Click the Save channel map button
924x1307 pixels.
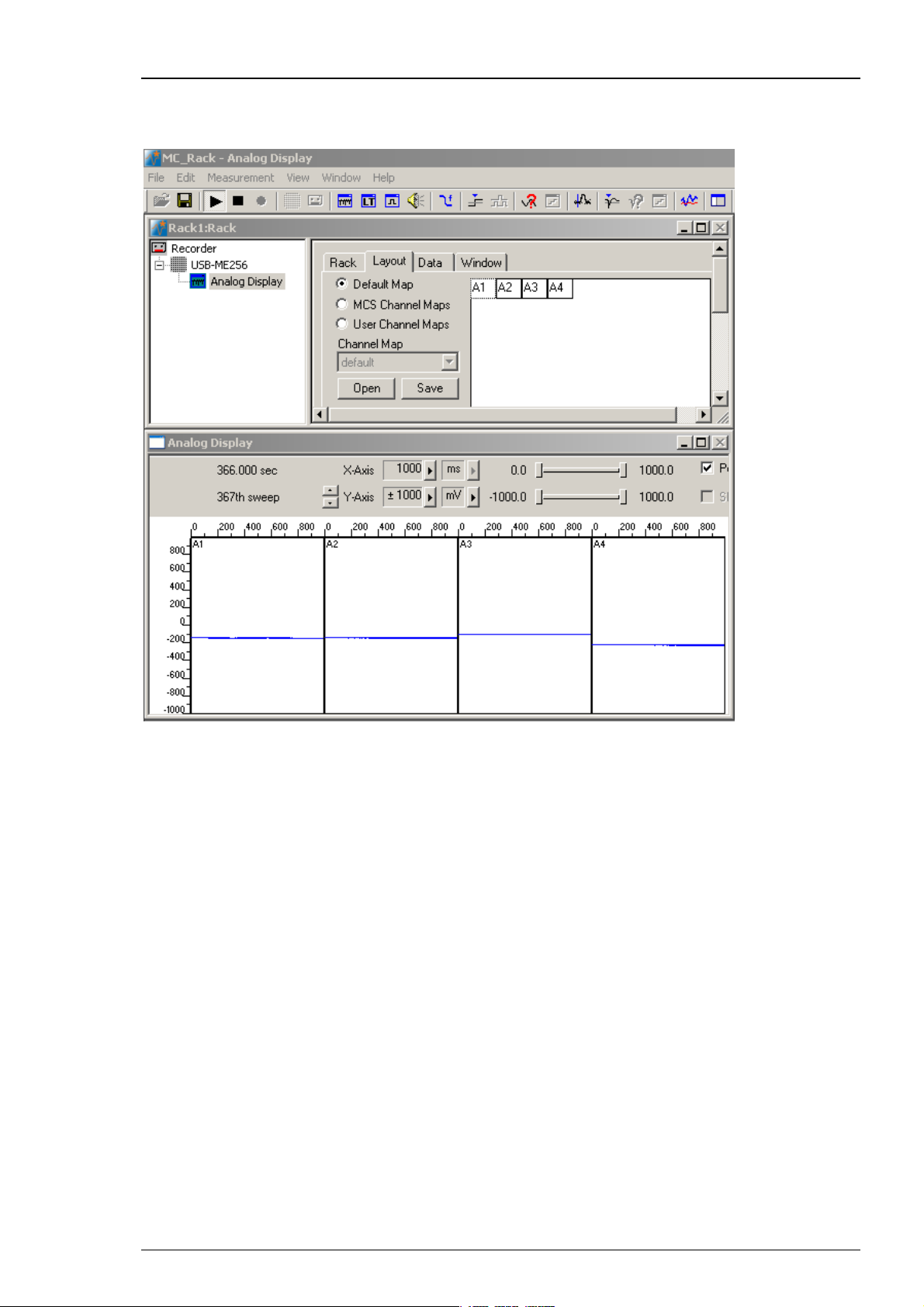[x=430, y=388]
